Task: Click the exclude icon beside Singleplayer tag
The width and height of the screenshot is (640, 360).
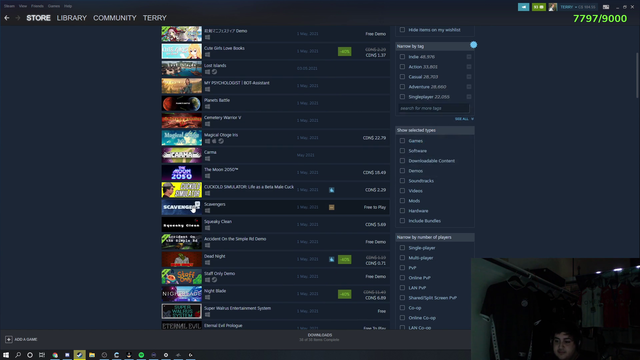Action: pyautogui.click(x=469, y=97)
